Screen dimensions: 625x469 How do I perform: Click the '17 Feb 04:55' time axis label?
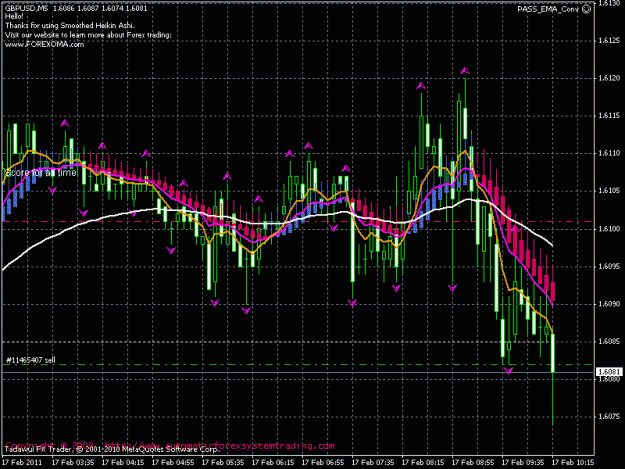tap(173, 463)
